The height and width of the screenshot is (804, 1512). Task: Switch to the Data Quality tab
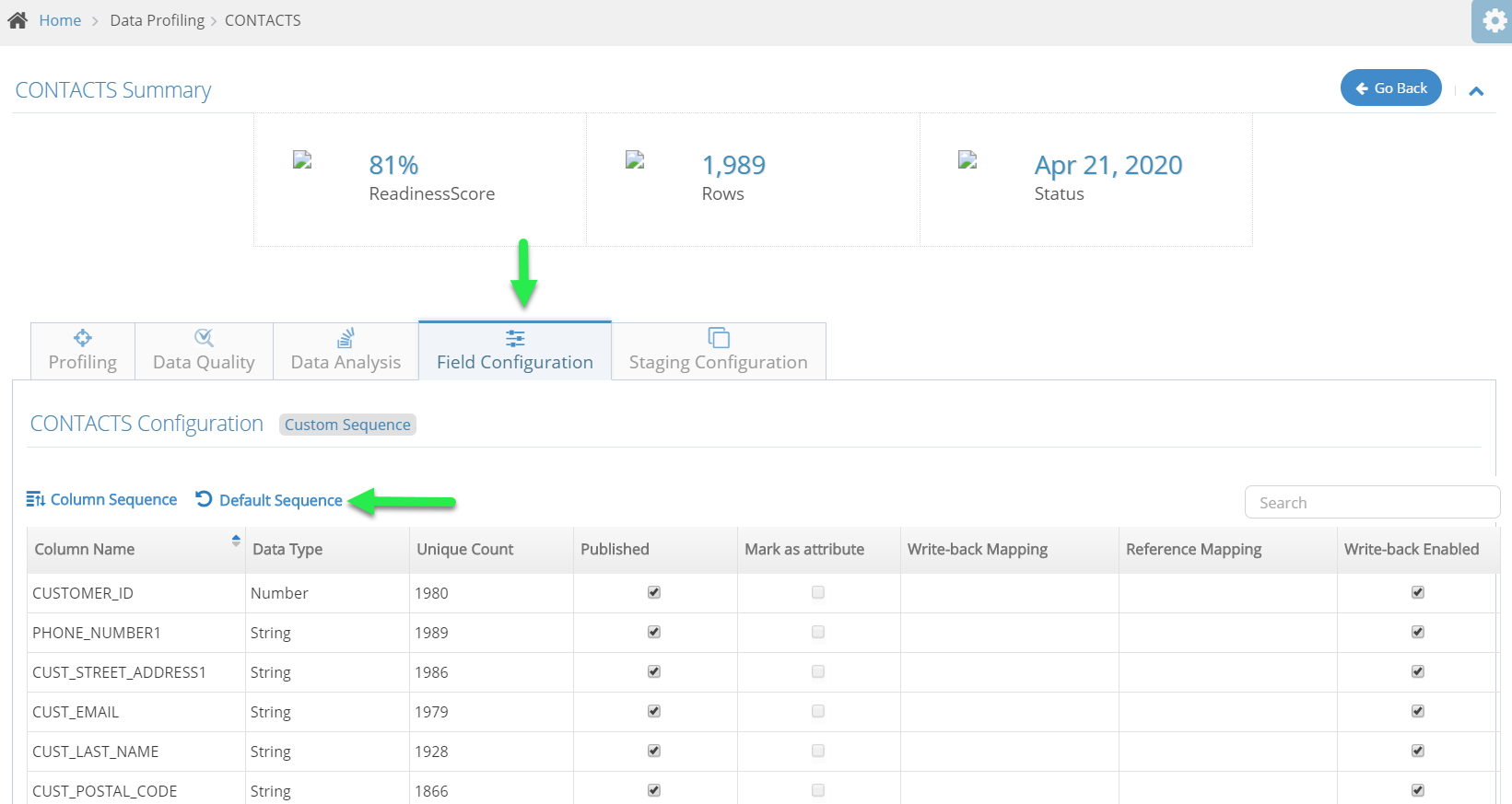[x=204, y=351]
